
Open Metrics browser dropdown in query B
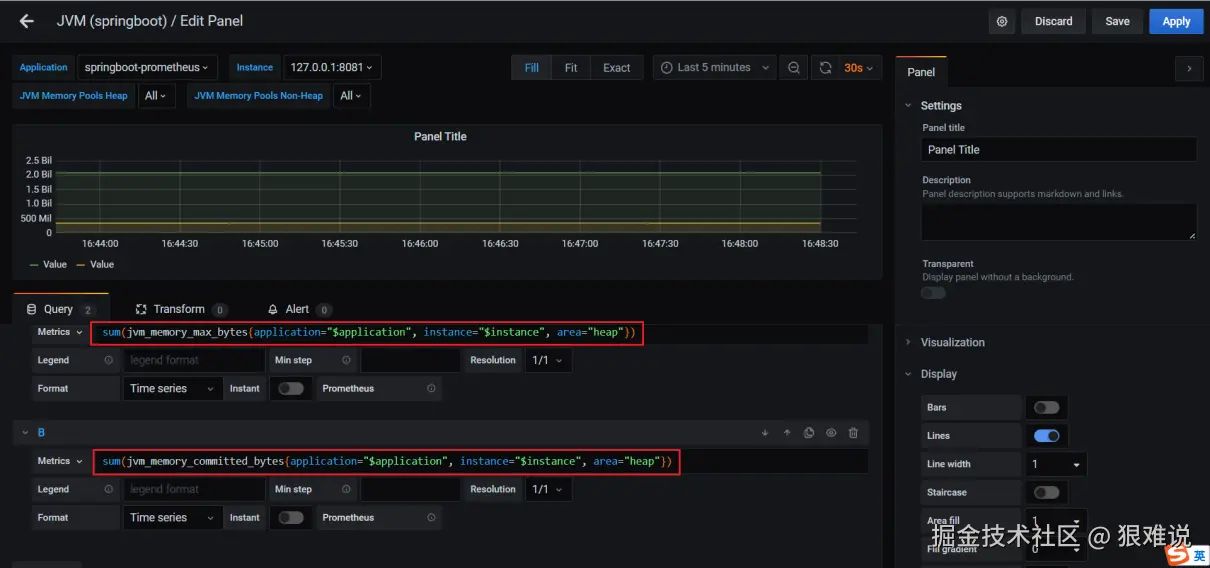click(59, 461)
